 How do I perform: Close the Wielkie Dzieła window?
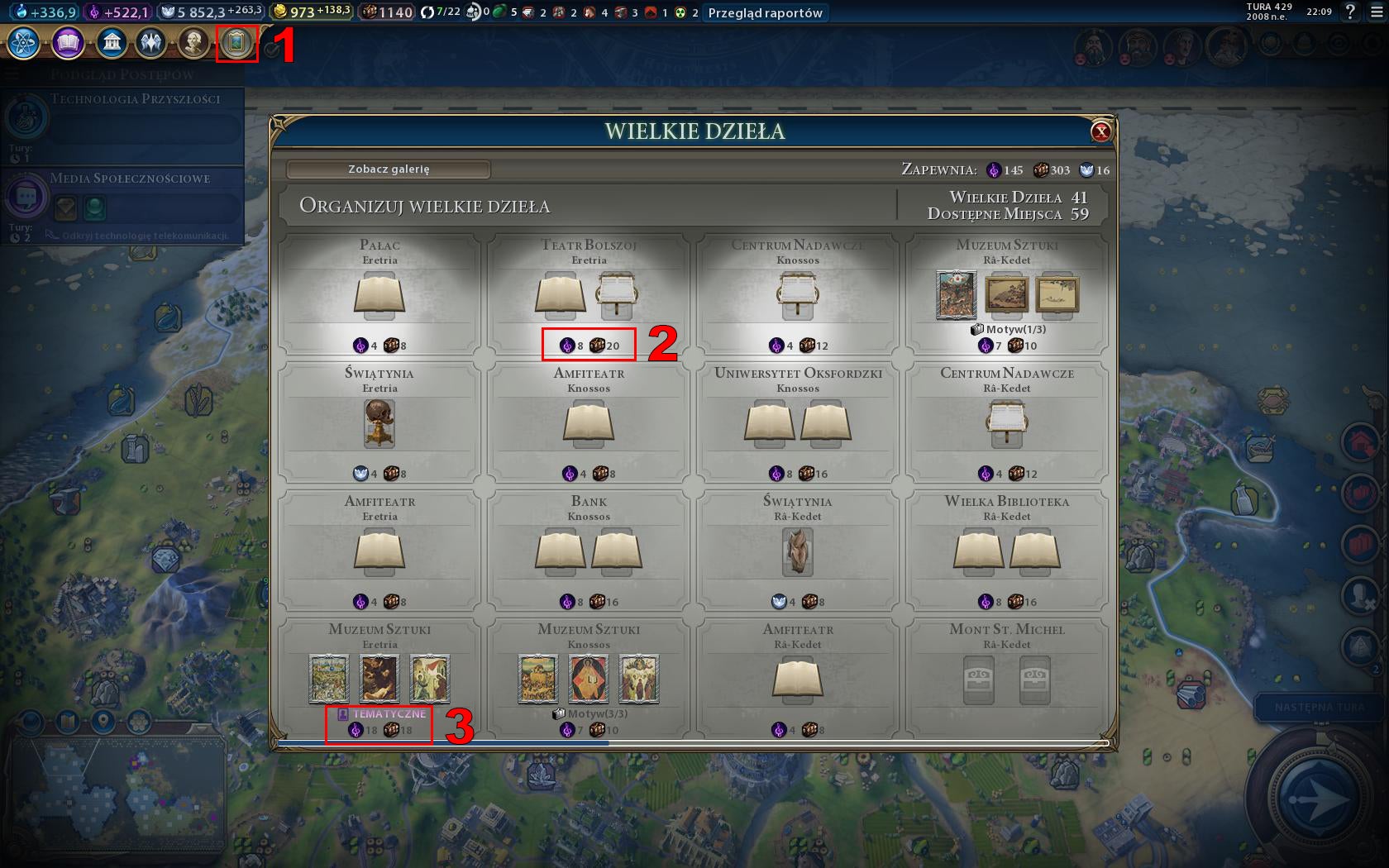pyautogui.click(x=1100, y=131)
